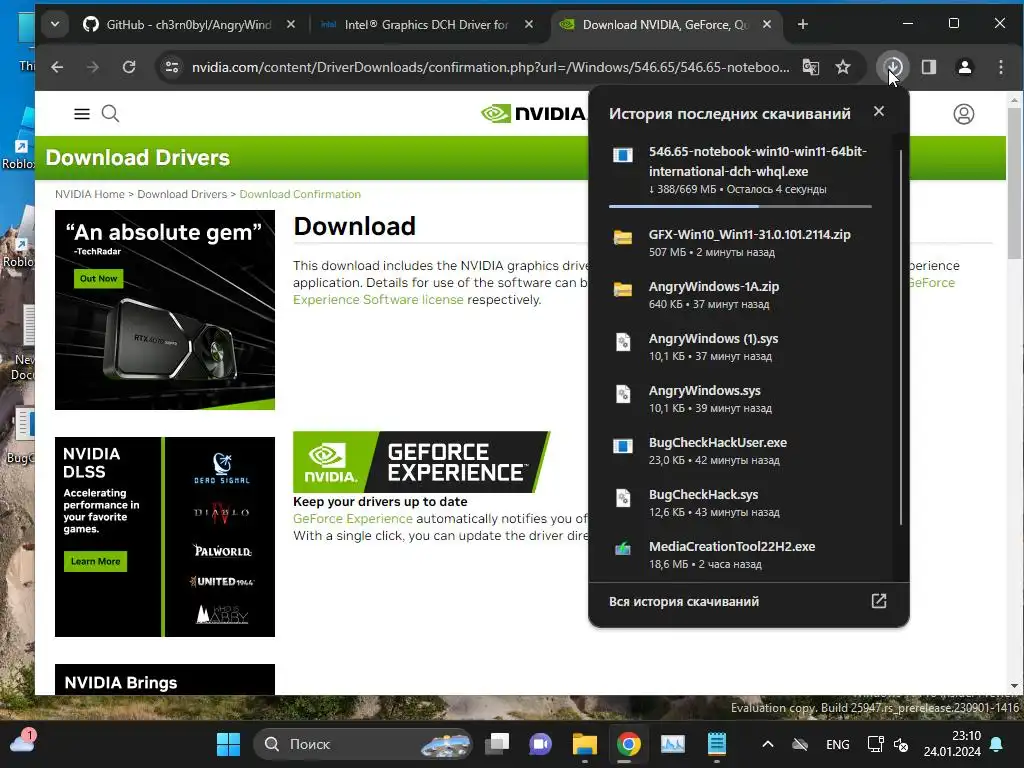Screen dimensions: 1024x768
Task: Open a new Chrome tab
Action: coord(803,24)
